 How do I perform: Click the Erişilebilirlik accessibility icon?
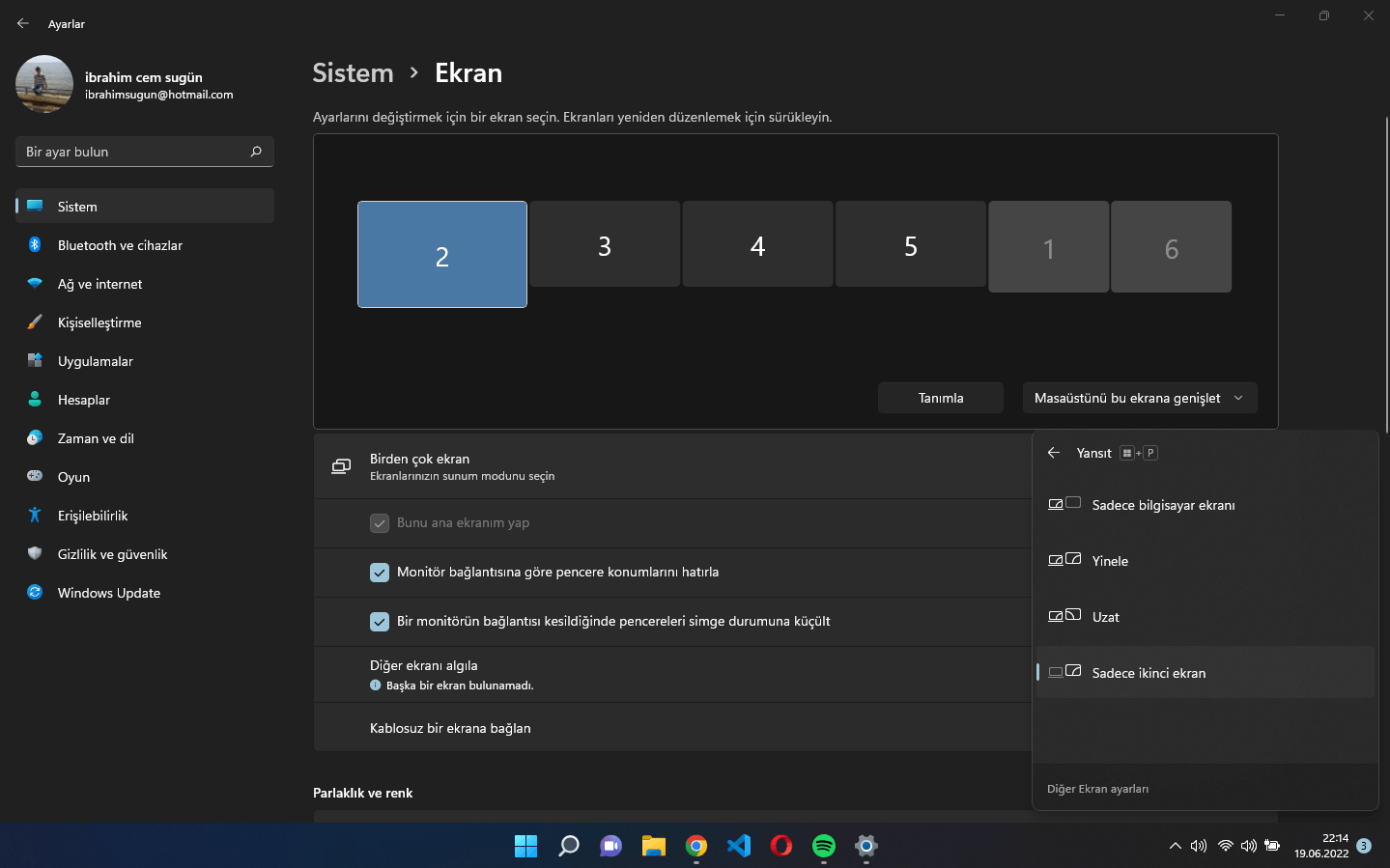click(35, 516)
